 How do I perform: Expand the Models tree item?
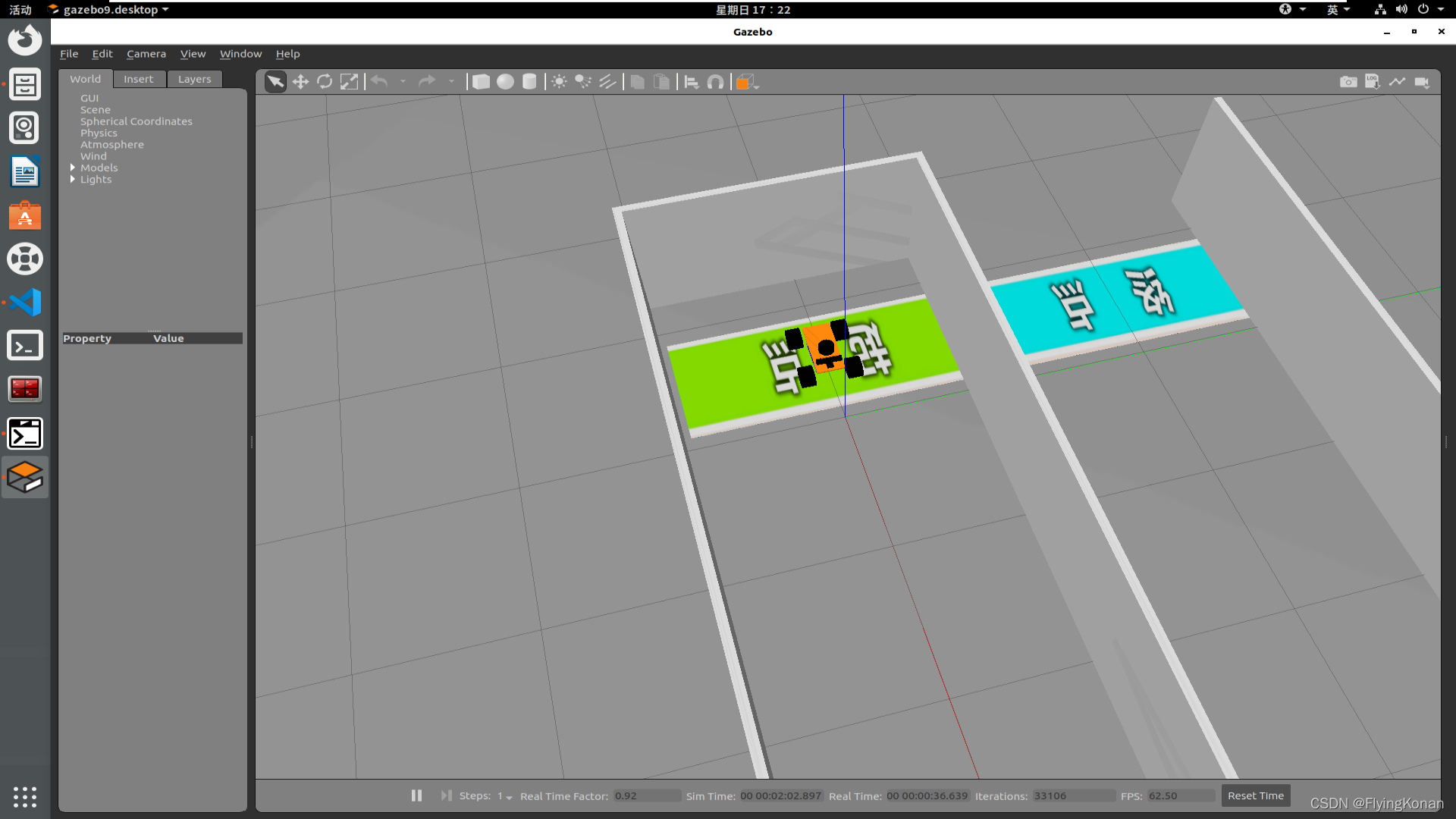click(73, 168)
